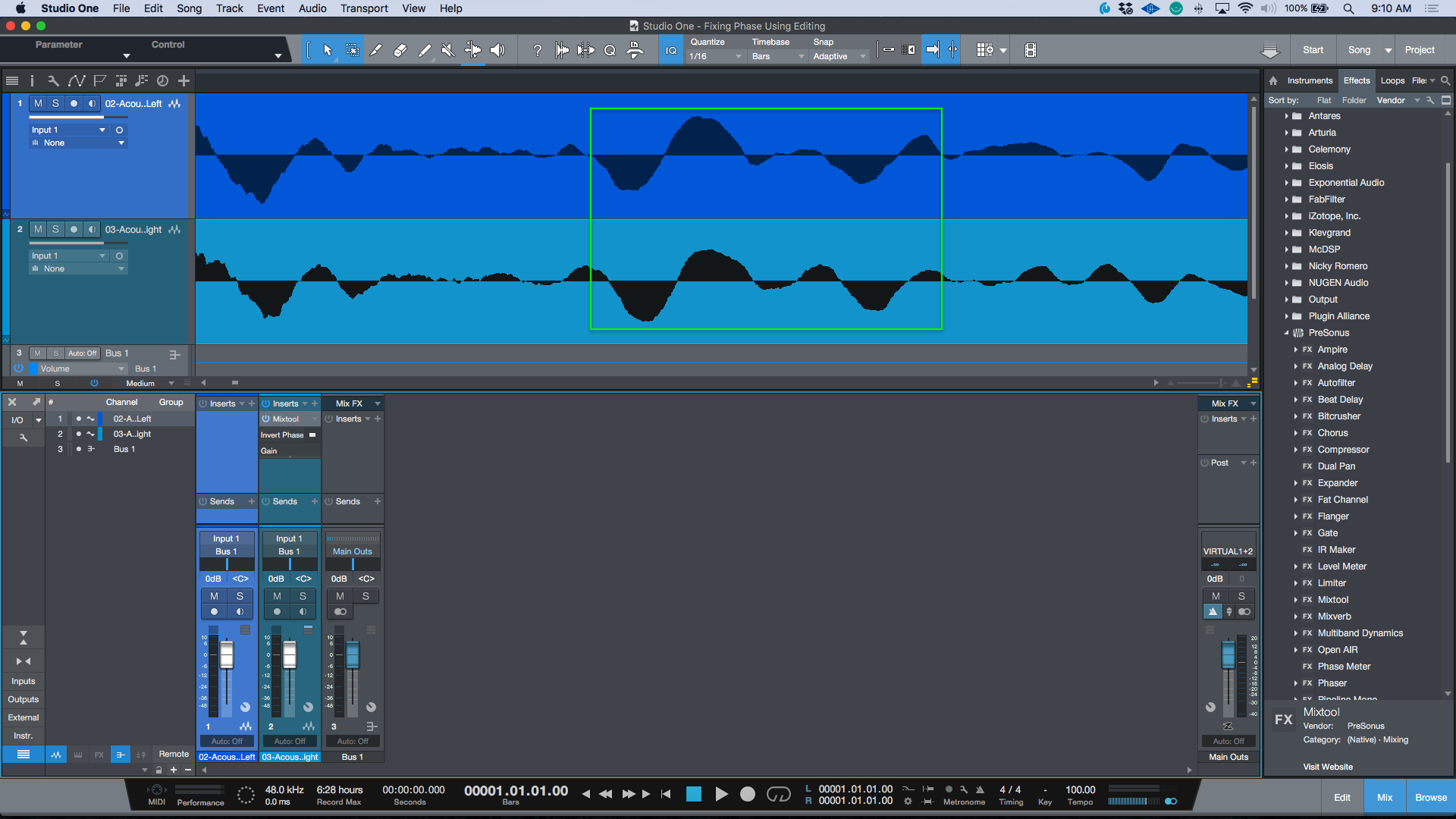Solo the 03-Acous..ight mixer channel

pyautogui.click(x=303, y=596)
